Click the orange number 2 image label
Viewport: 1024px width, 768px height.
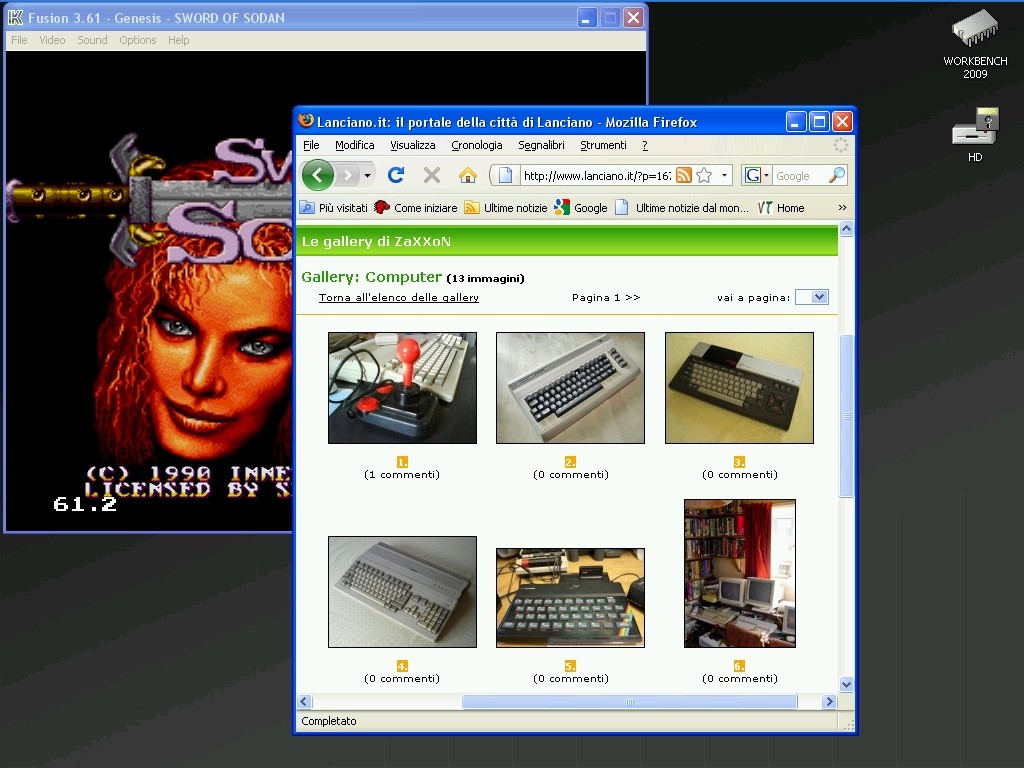tap(570, 462)
